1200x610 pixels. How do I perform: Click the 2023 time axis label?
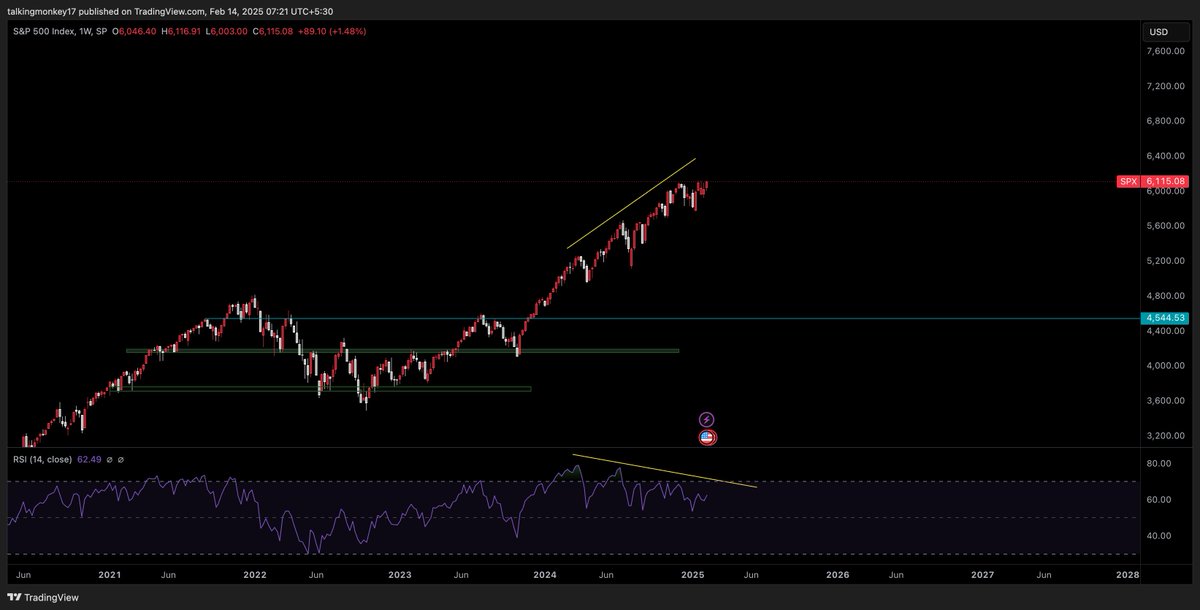point(400,576)
